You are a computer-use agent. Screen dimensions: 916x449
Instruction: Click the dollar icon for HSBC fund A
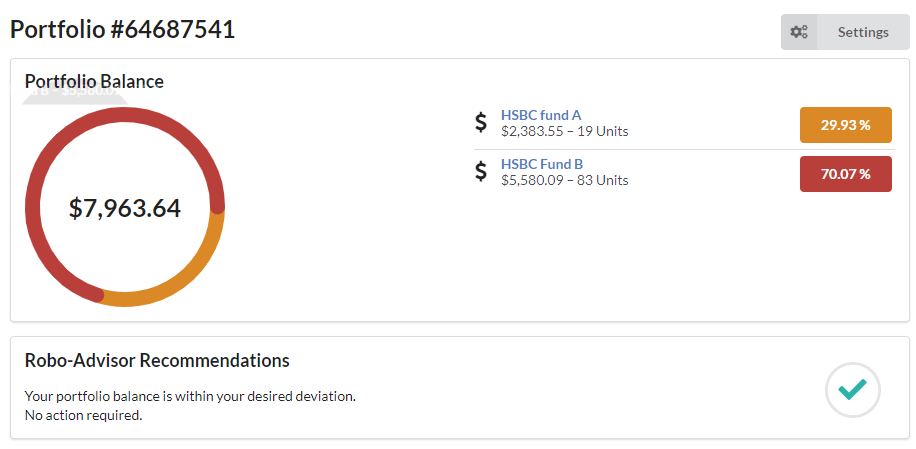click(x=481, y=122)
